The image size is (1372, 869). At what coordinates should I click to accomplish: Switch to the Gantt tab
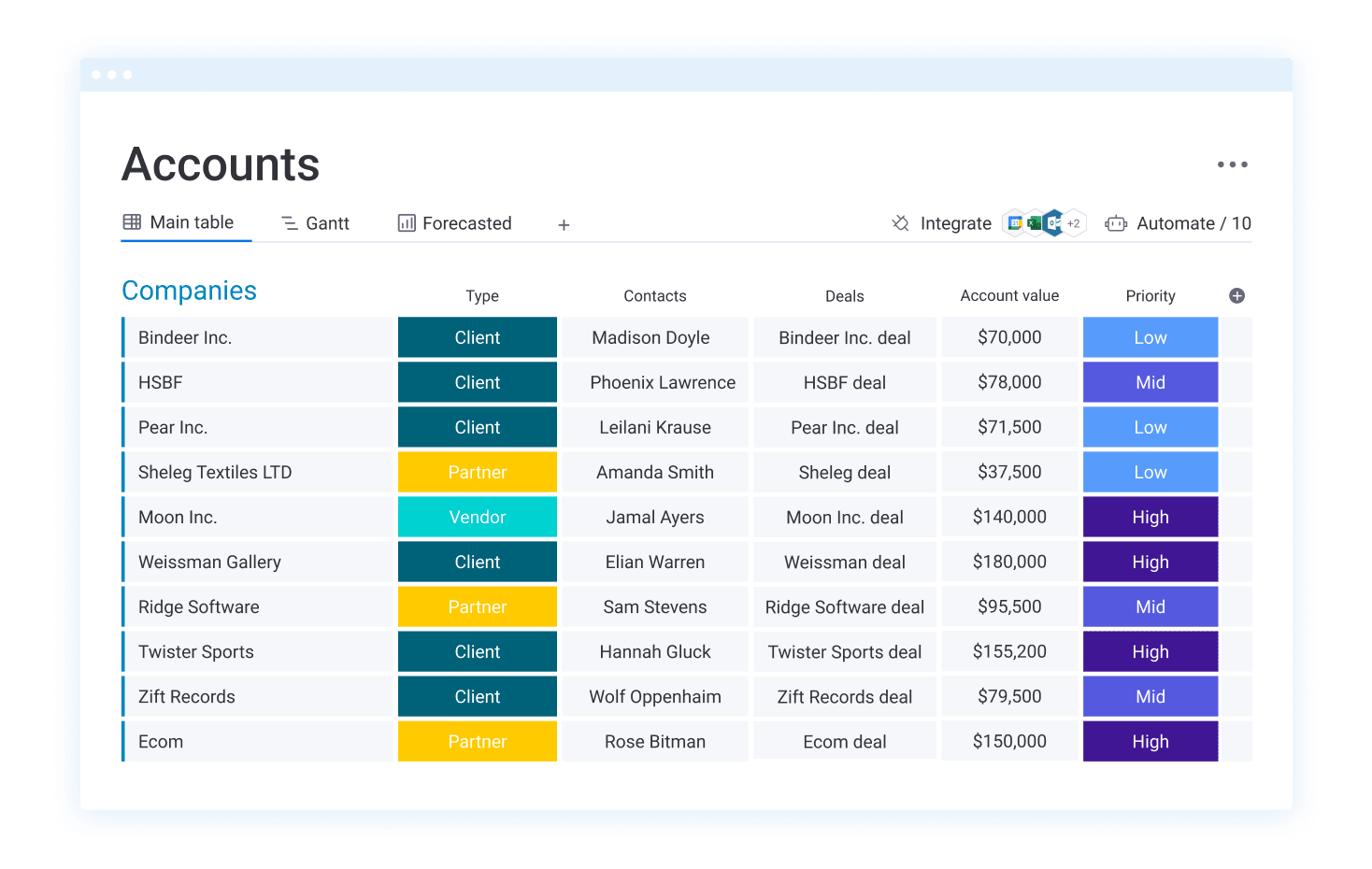315,223
